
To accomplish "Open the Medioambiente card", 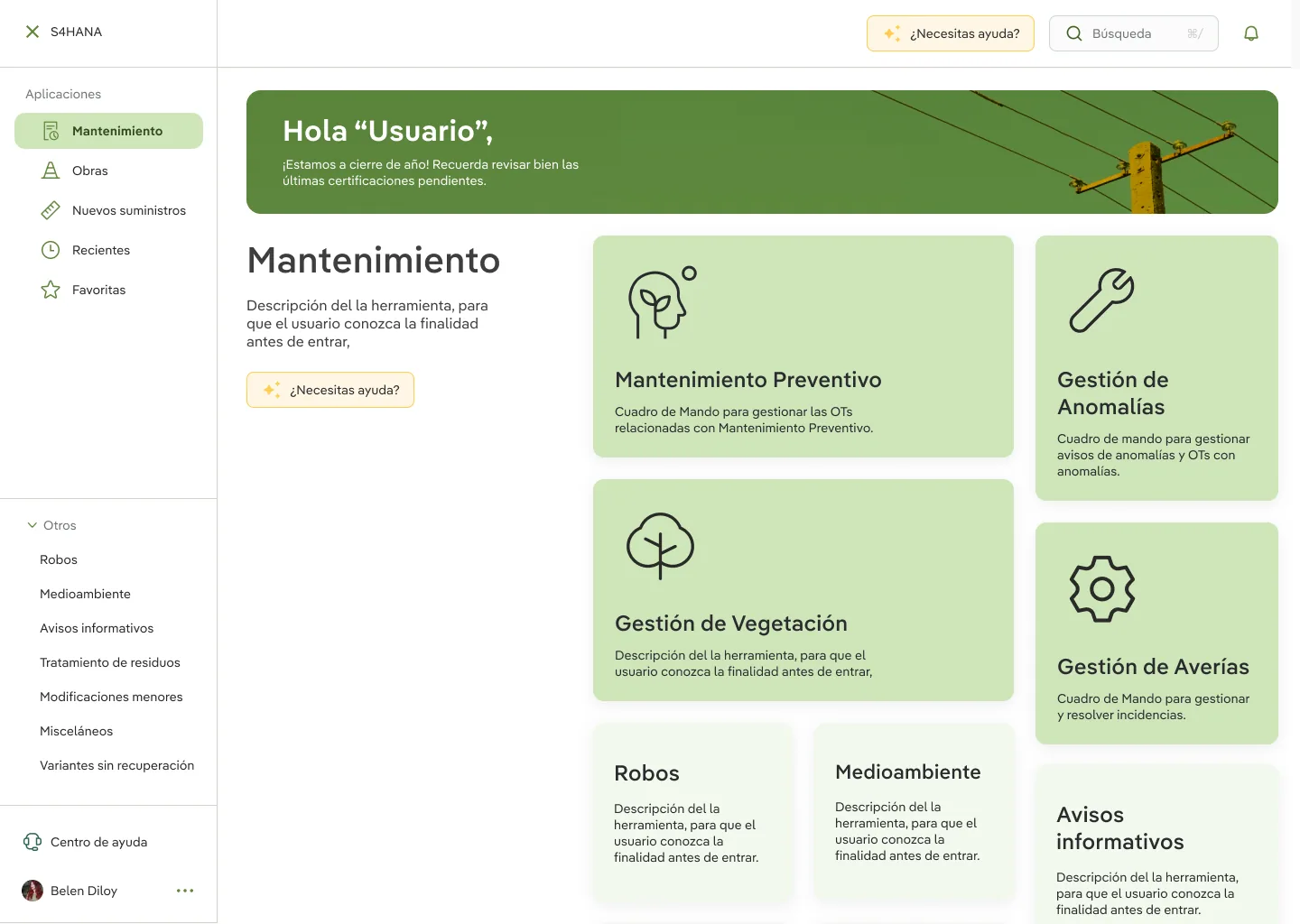I will pos(914,811).
